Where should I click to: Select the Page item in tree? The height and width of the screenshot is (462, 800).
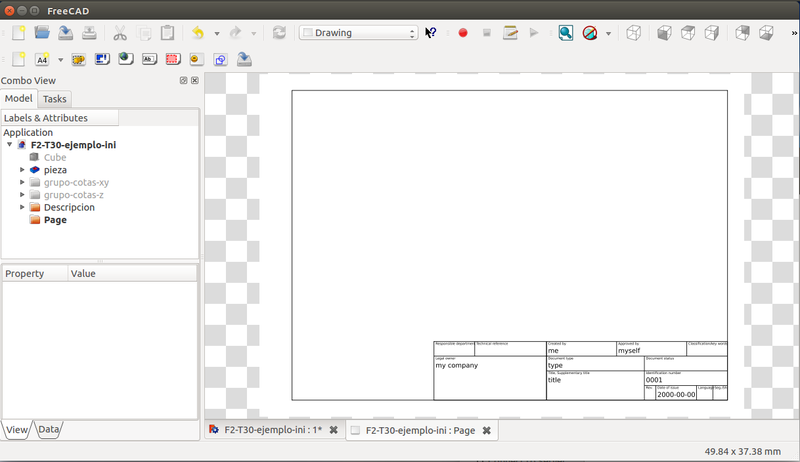point(55,220)
